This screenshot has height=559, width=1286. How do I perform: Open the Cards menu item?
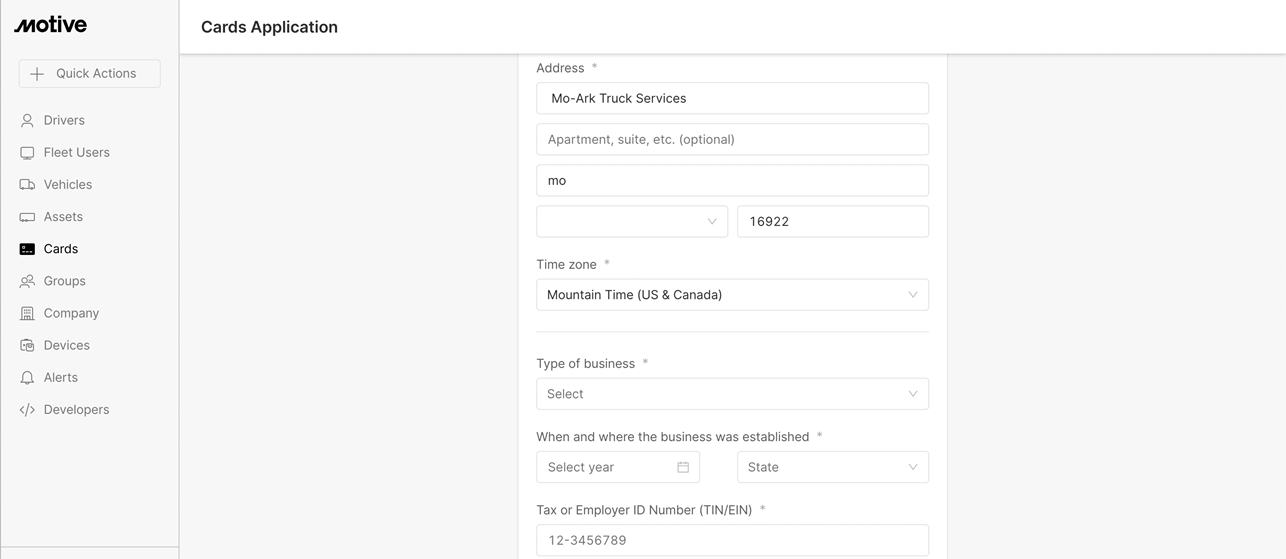click(x=61, y=249)
